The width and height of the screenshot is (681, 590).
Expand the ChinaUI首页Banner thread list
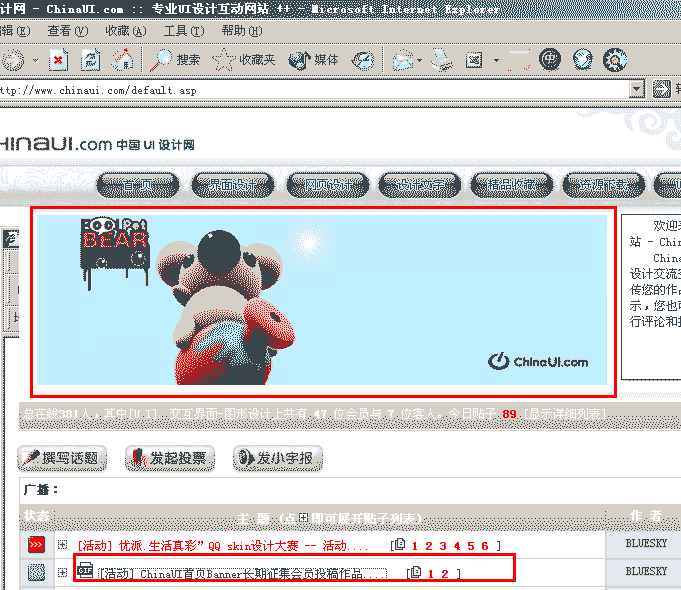tap(62, 573)
